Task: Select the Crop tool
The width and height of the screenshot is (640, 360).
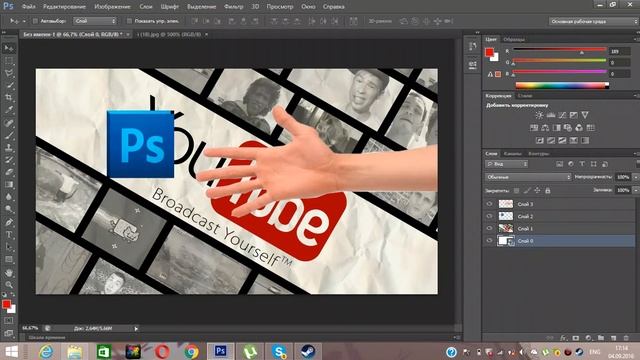Action: (x=9, y=98)
